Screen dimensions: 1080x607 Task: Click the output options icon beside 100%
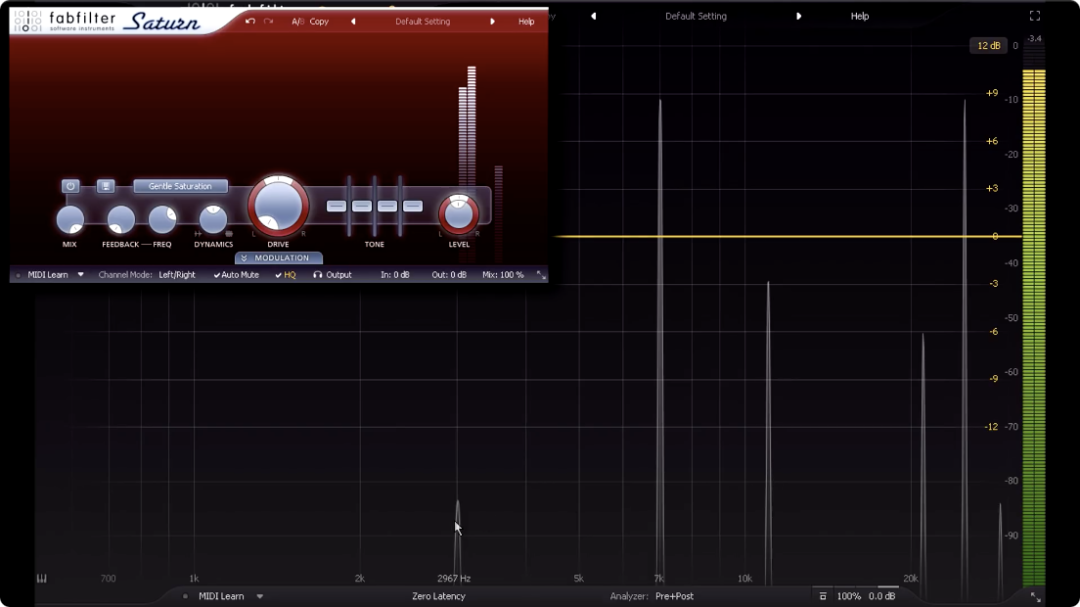[822, 596]
